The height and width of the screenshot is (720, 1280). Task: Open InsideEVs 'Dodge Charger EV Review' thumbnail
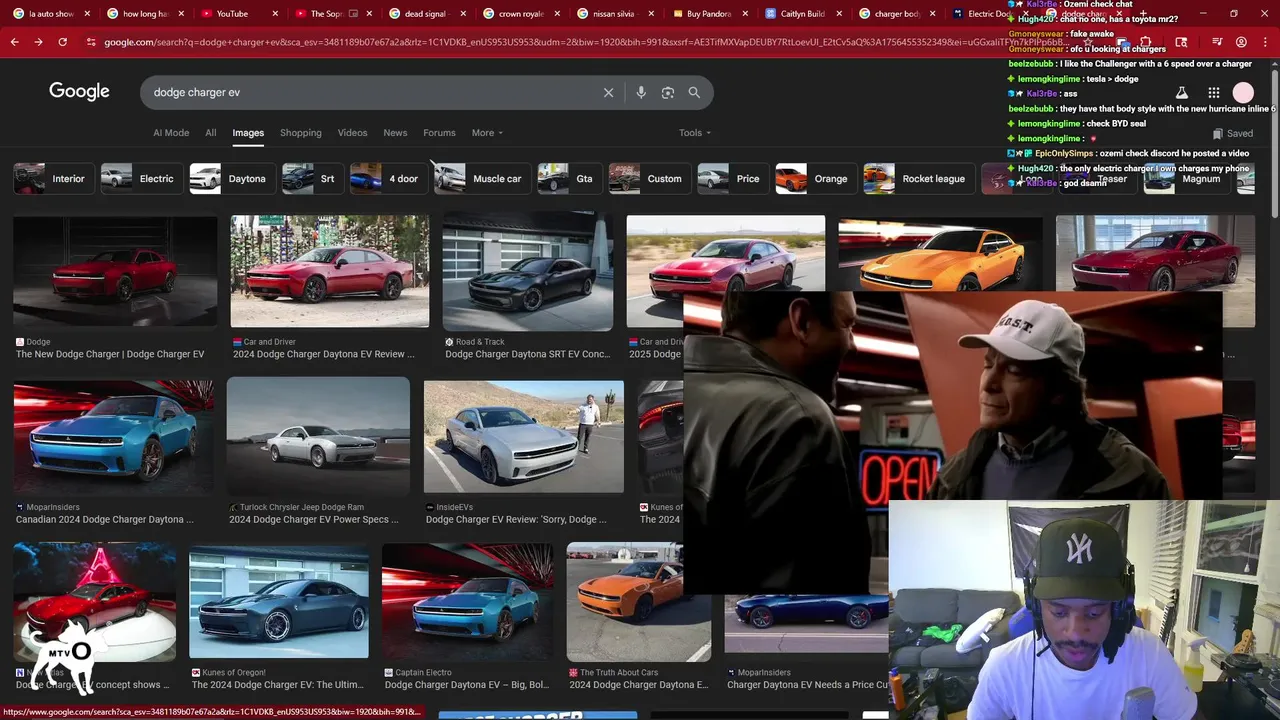click(524, 437)
